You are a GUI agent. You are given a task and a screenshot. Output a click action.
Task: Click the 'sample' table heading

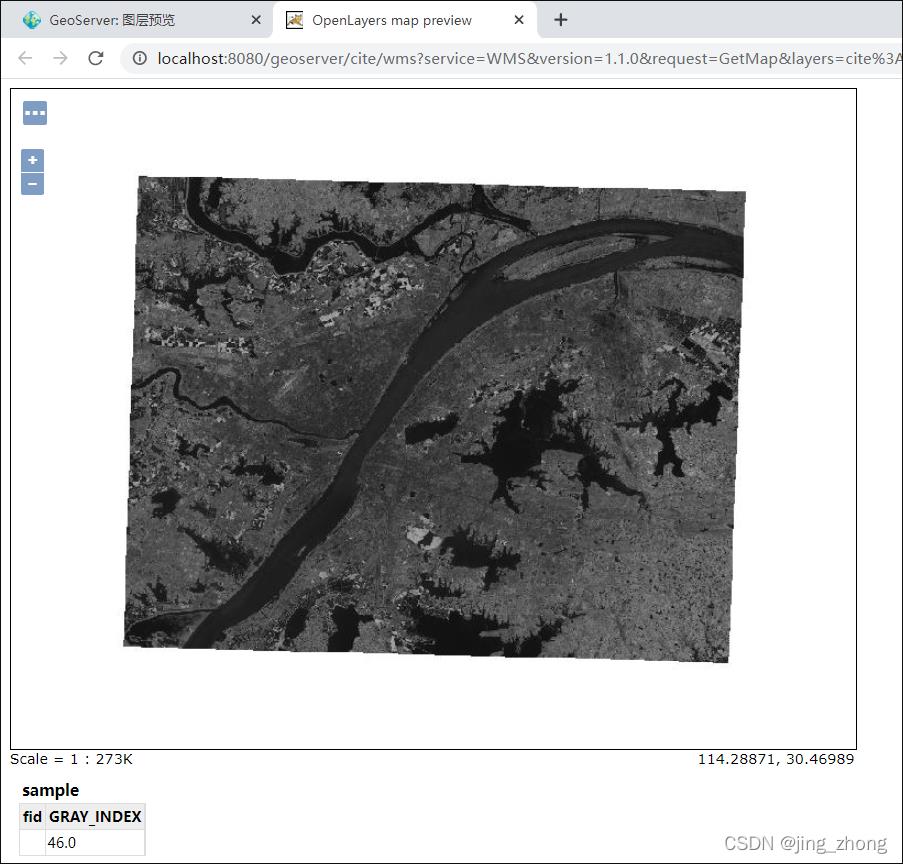(51, 790)
